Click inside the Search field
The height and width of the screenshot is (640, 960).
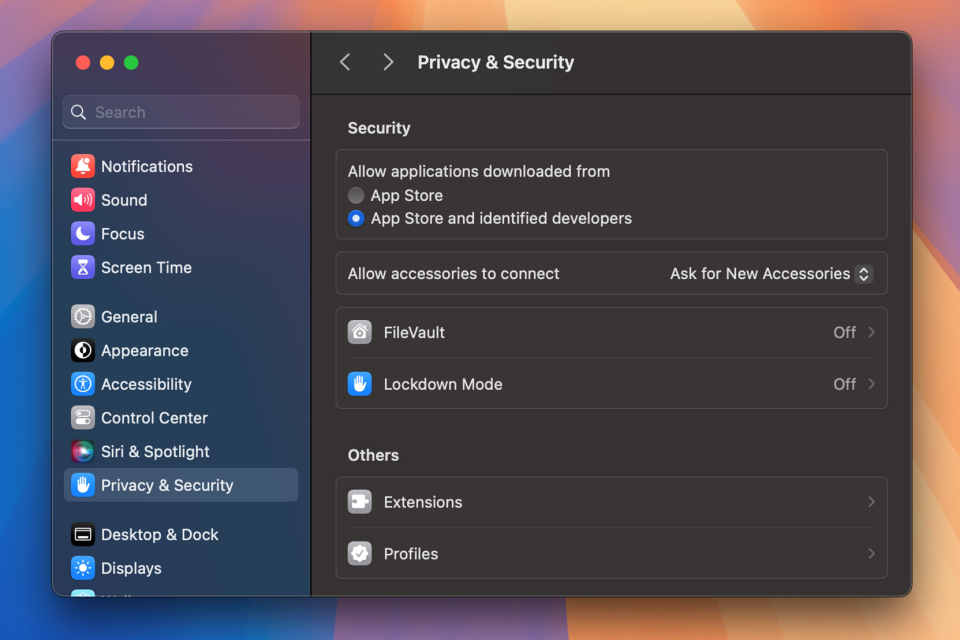click(x=180, y=112)
